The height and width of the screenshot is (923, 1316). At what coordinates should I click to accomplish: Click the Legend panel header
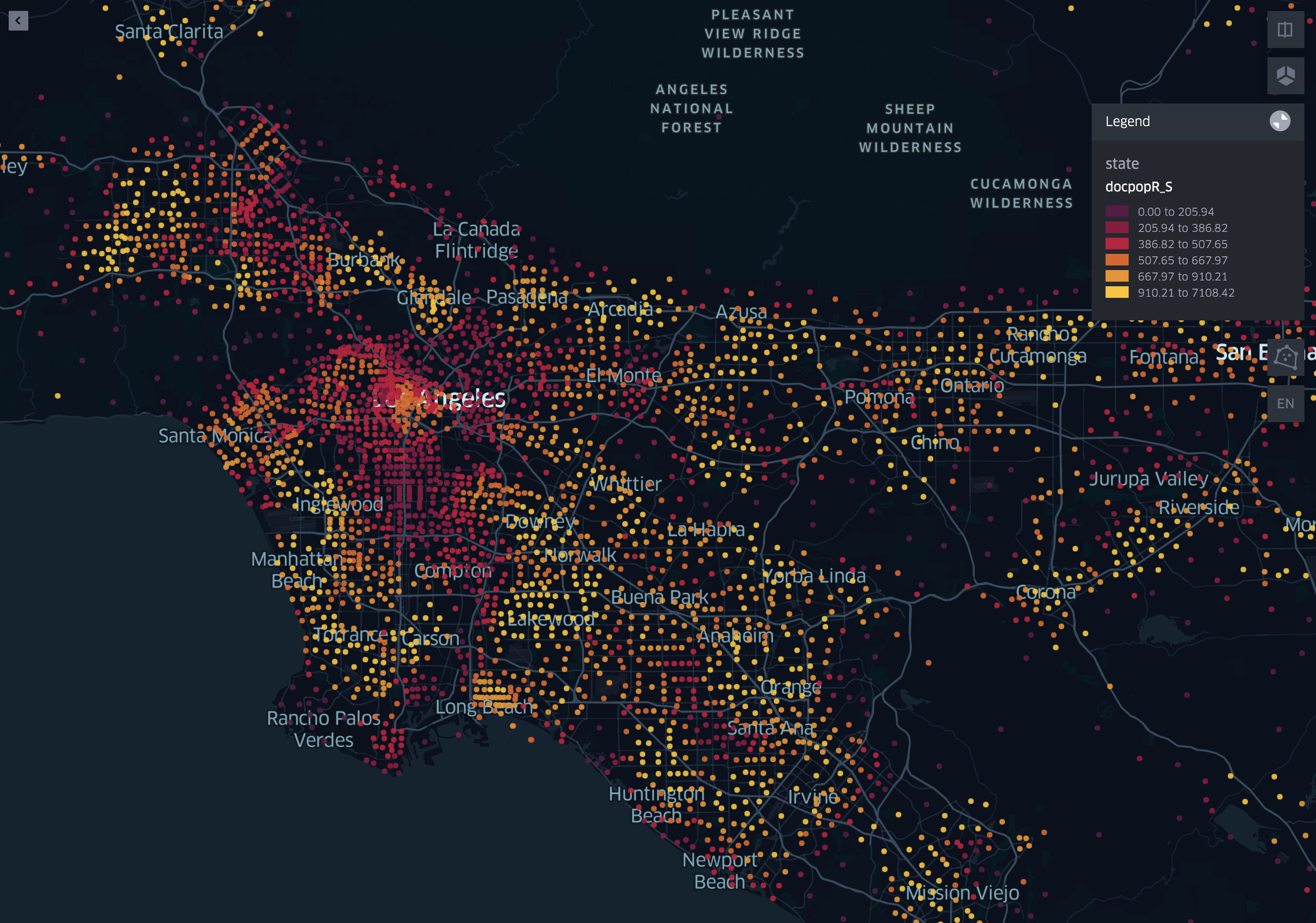pyautogui.click(x=1127, y=121)
